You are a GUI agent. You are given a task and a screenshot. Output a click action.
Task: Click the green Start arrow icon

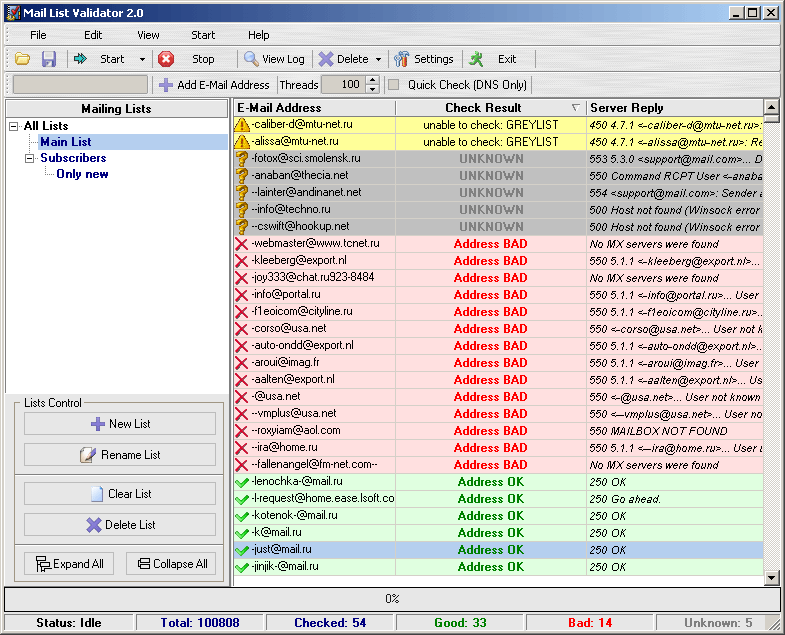80,59
